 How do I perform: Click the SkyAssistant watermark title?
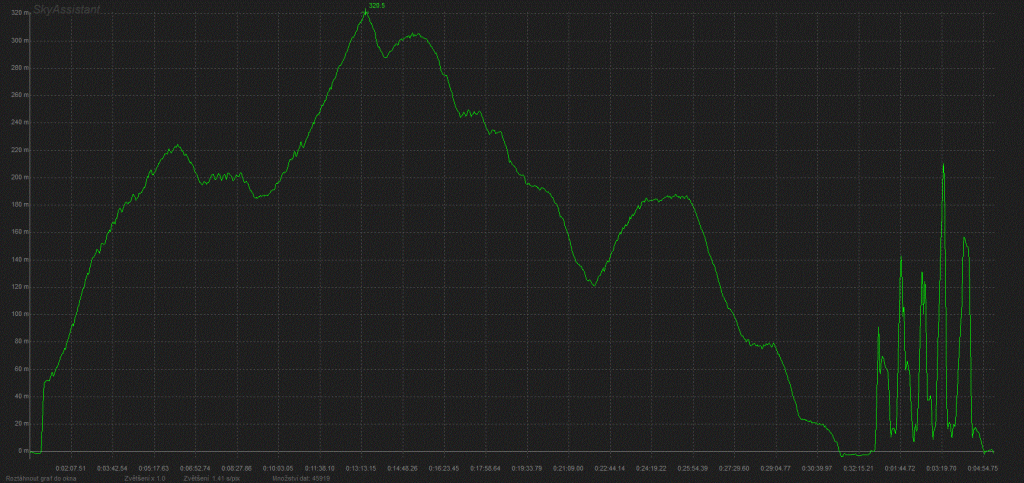(x=66, y=8)
